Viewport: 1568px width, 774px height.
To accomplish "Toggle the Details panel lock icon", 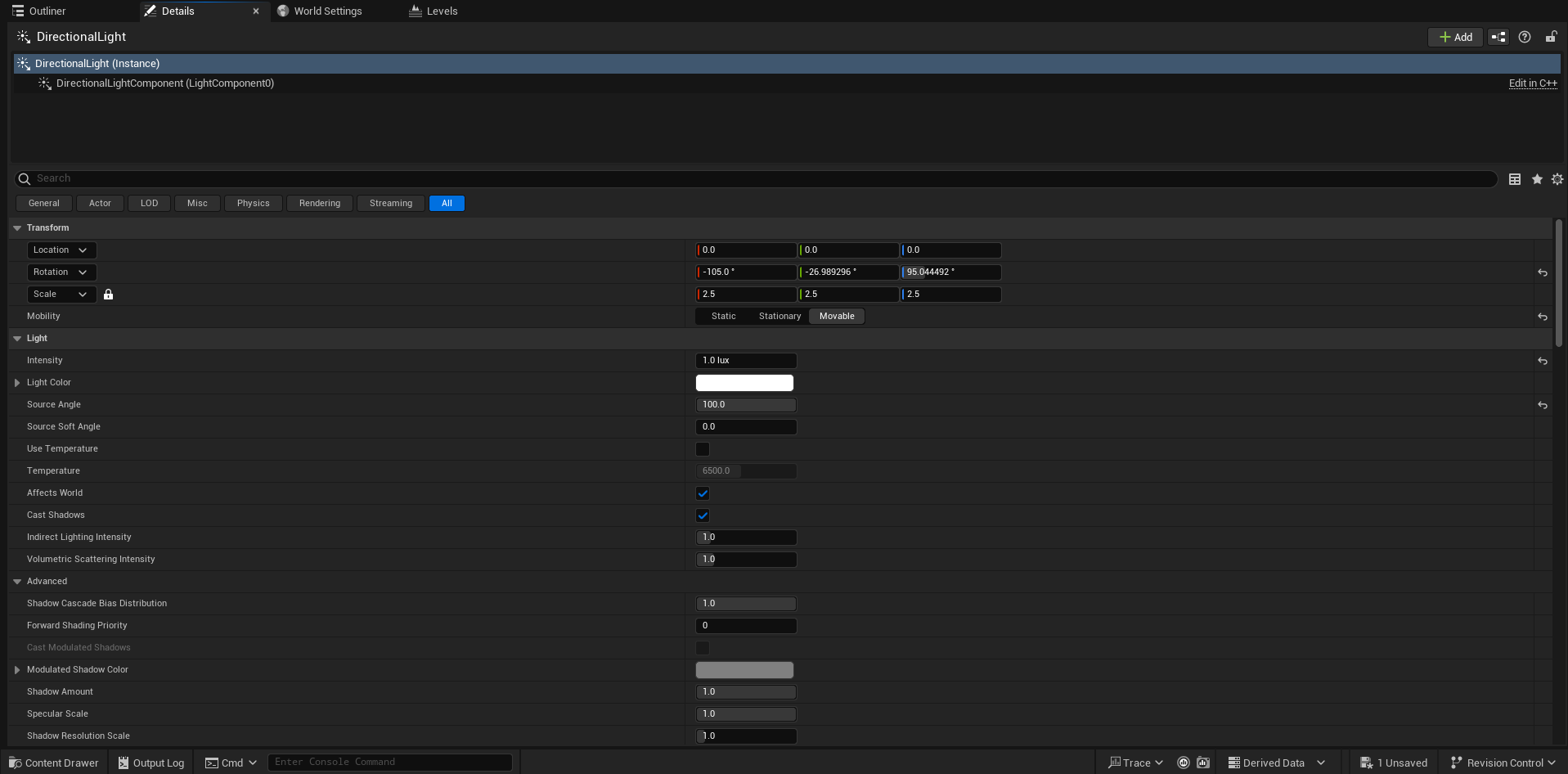I will pos(1551,37).
